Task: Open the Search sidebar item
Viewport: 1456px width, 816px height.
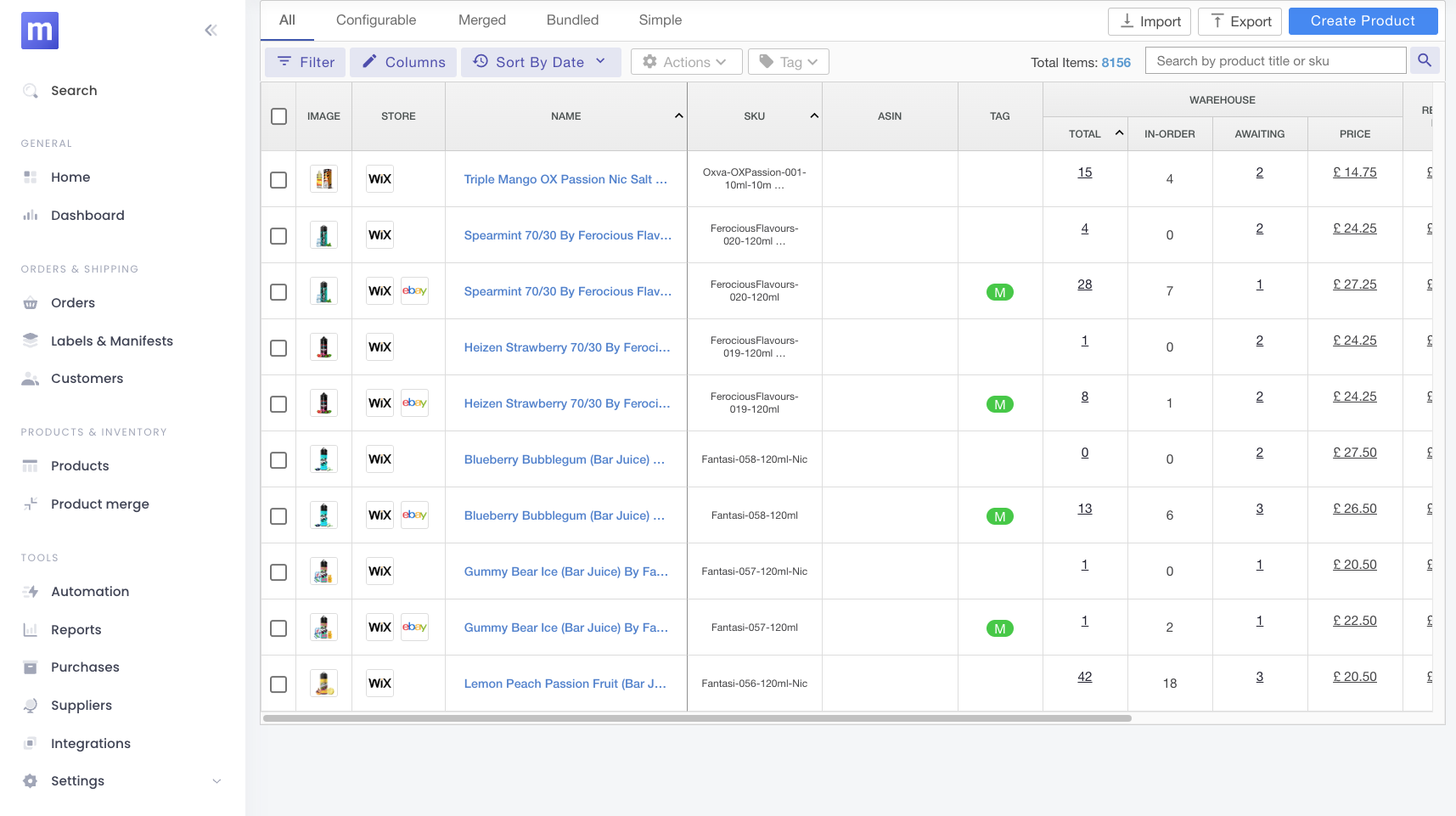Action: [x=73, y=90]
